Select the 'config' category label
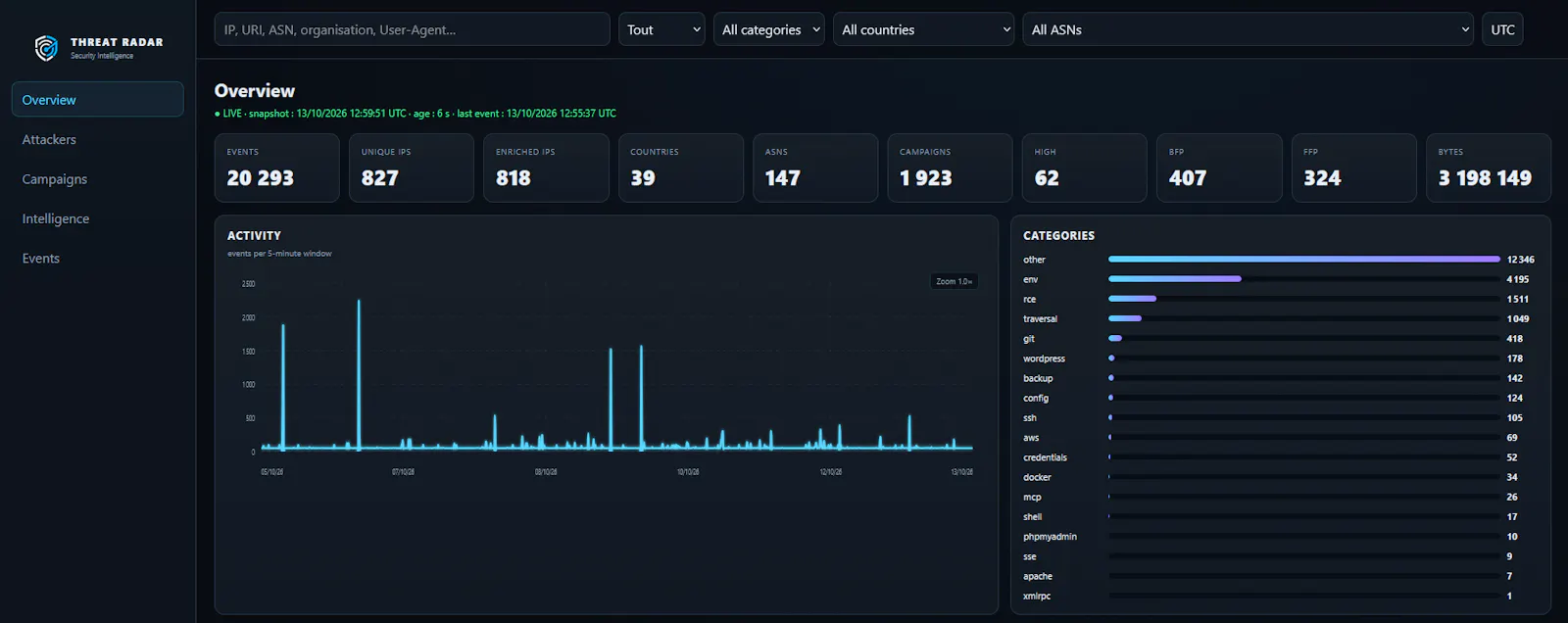This screenshot has height=623, width=1568. pos(1036,398)
